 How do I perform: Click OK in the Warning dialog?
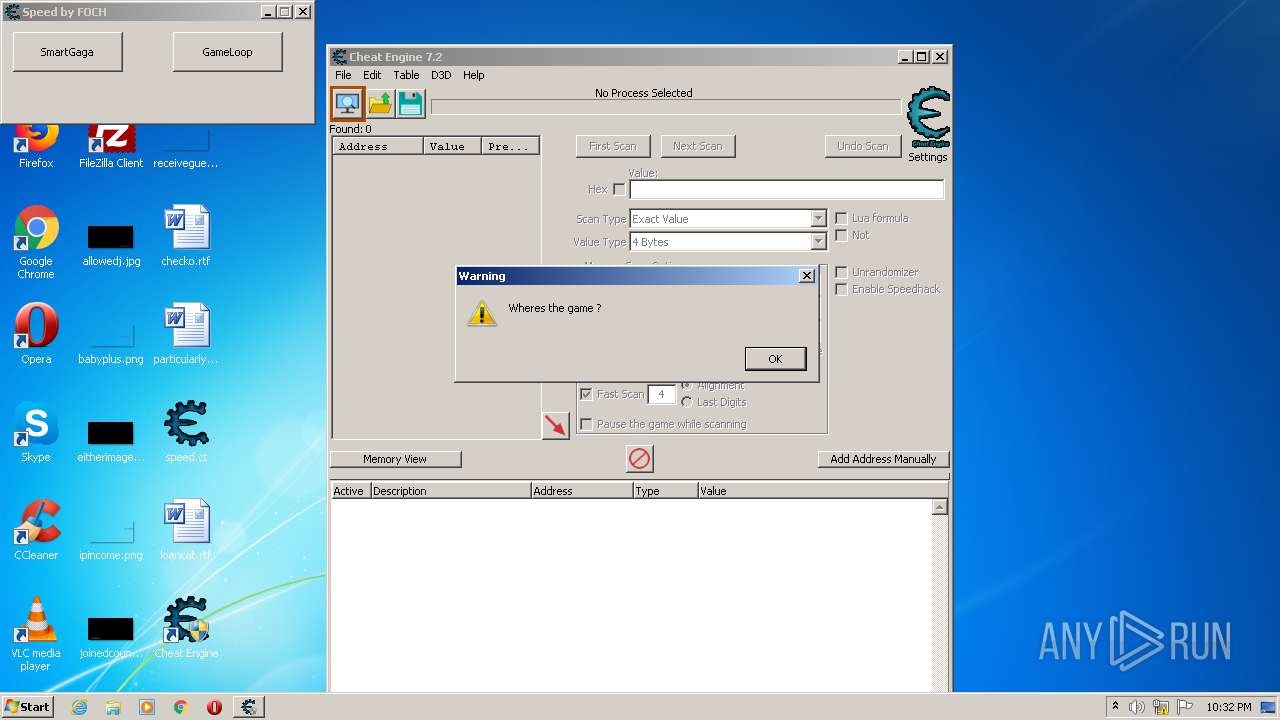[x=775, y=359]
